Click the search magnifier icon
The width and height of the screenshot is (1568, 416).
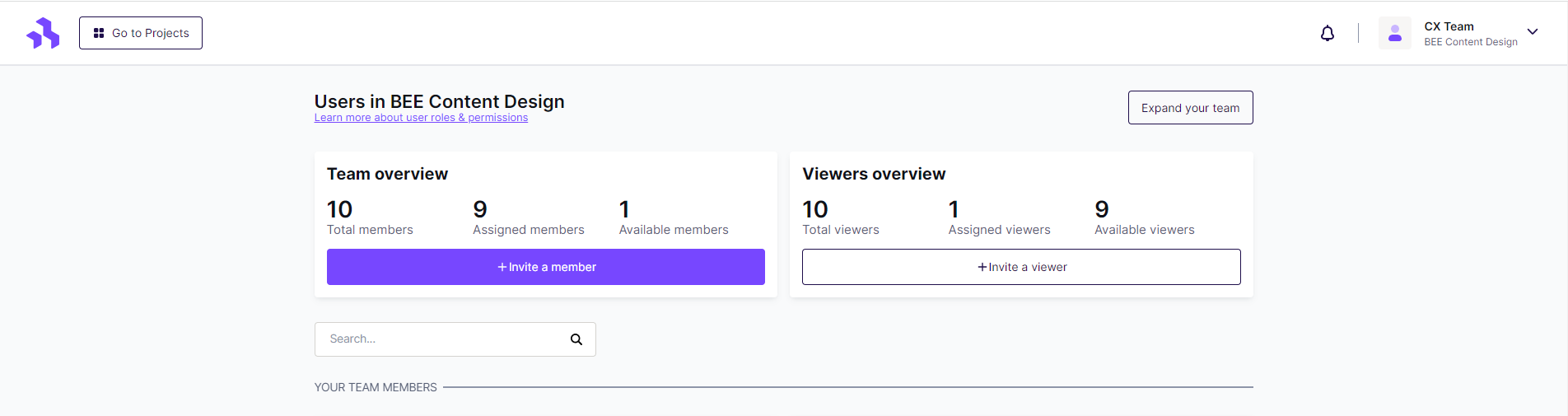tap(576, 339)
